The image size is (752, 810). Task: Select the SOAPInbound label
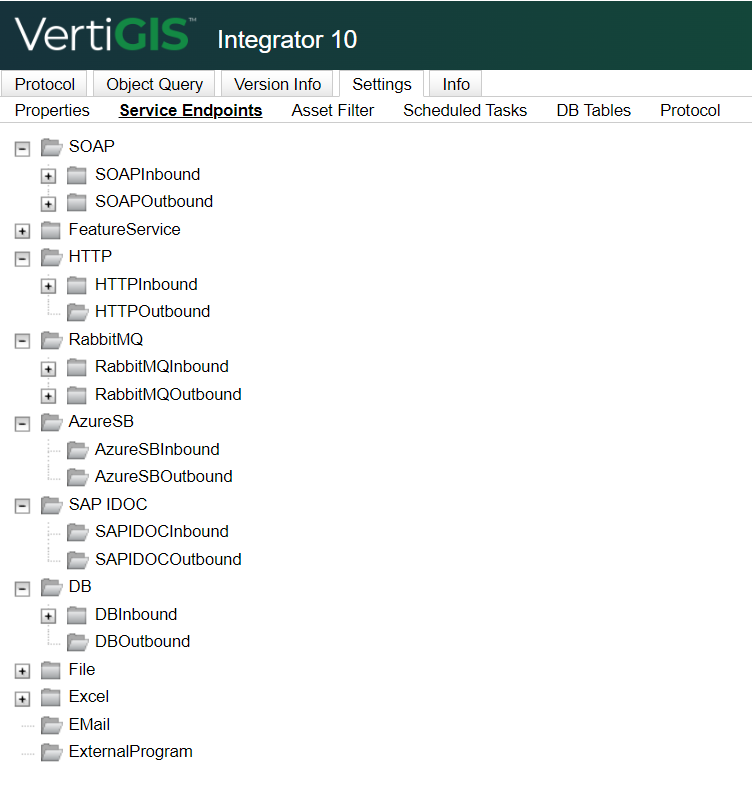(147, 175)
